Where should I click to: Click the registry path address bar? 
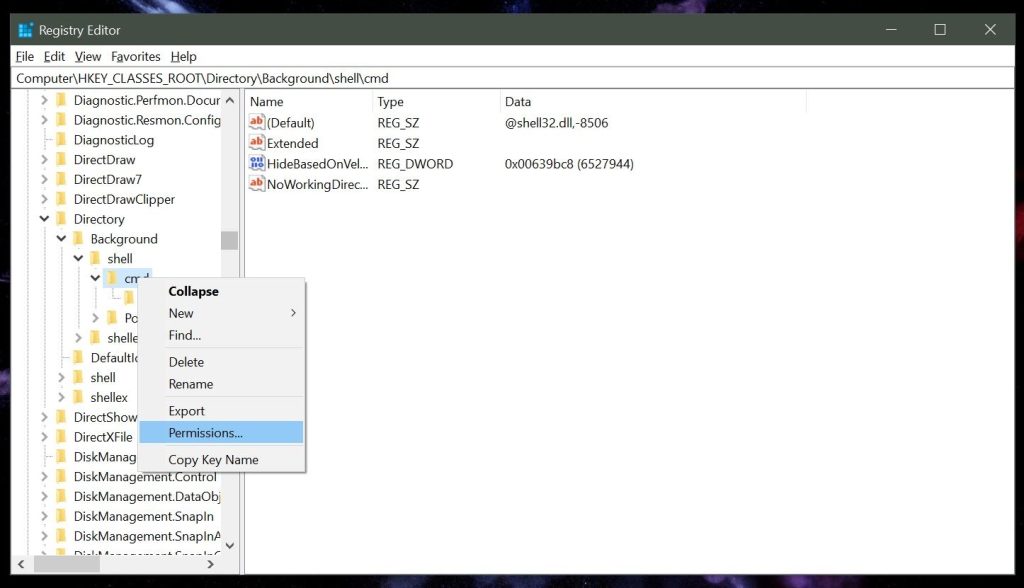click(513, 78)
